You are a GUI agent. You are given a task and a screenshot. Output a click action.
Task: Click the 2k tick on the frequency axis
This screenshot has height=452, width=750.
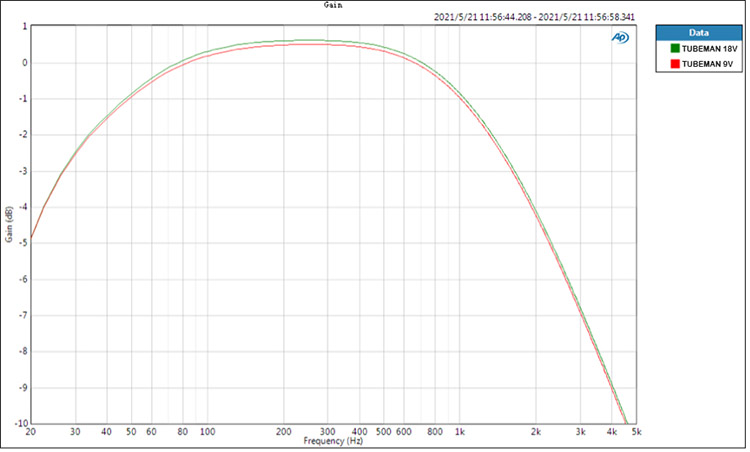[536, 432]
